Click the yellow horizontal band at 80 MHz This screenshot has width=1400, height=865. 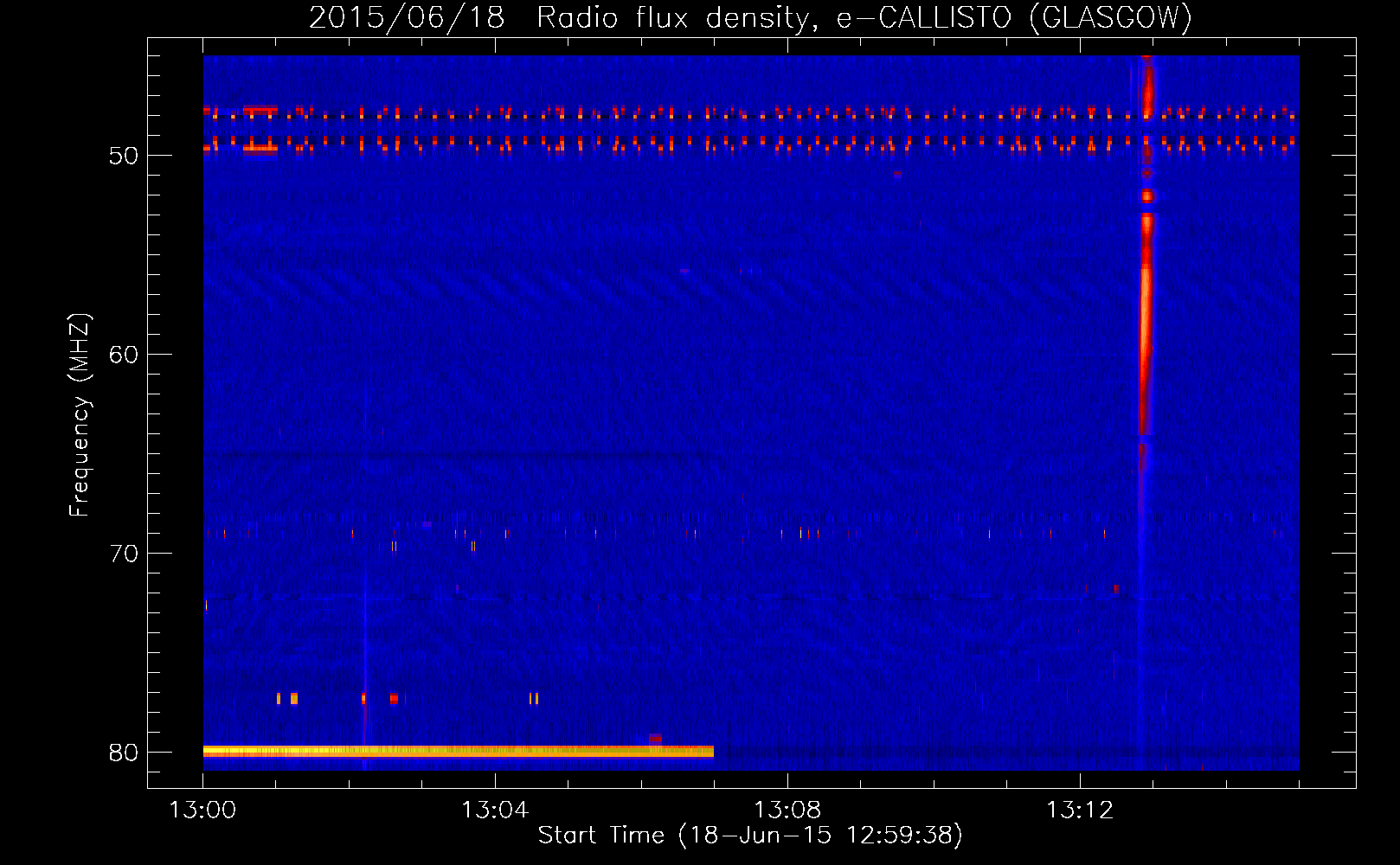[459, 751]
